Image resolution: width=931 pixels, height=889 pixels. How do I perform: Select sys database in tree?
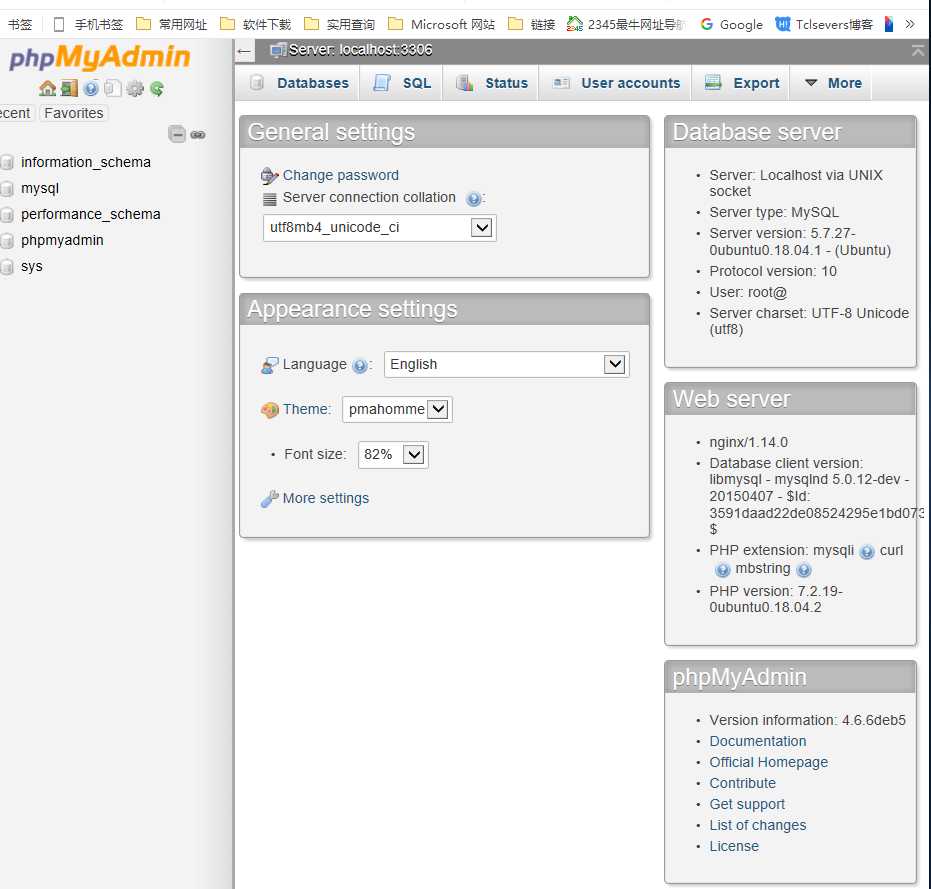pyautogui.click(x=31, y=267)
